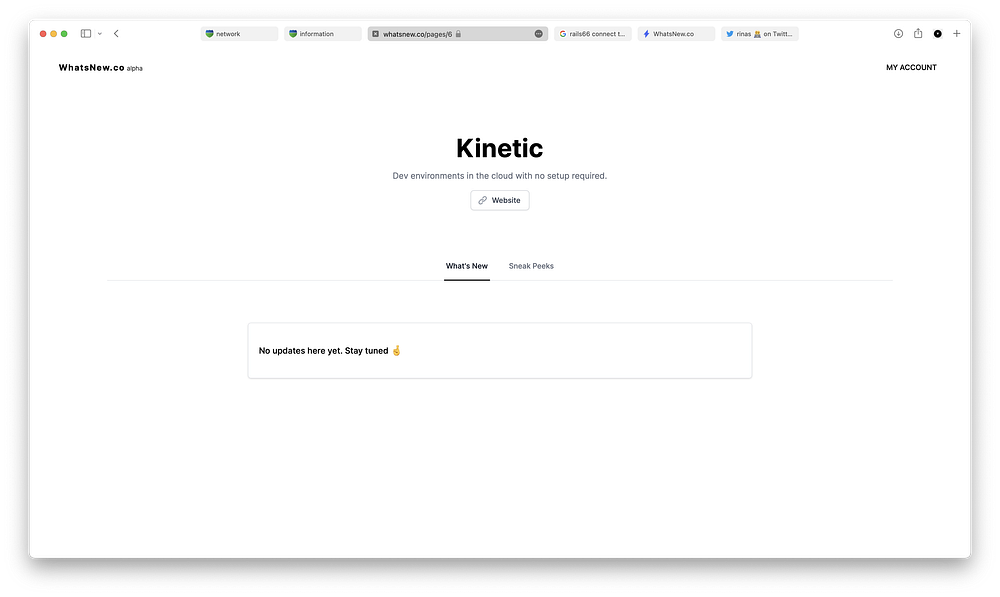Image resolution: width=1000 pixels, height=597 pixels.
Task: Click the black circle extension icon
Action: point(938,34)
